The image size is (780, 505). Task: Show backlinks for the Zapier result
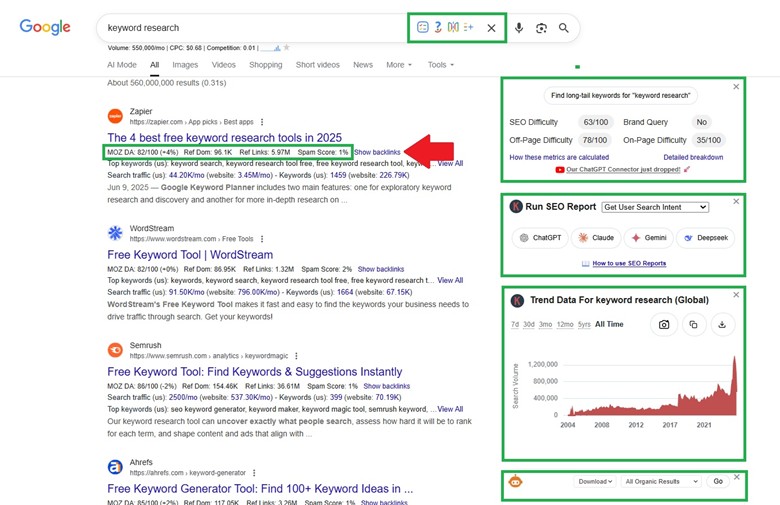point(377,152)
